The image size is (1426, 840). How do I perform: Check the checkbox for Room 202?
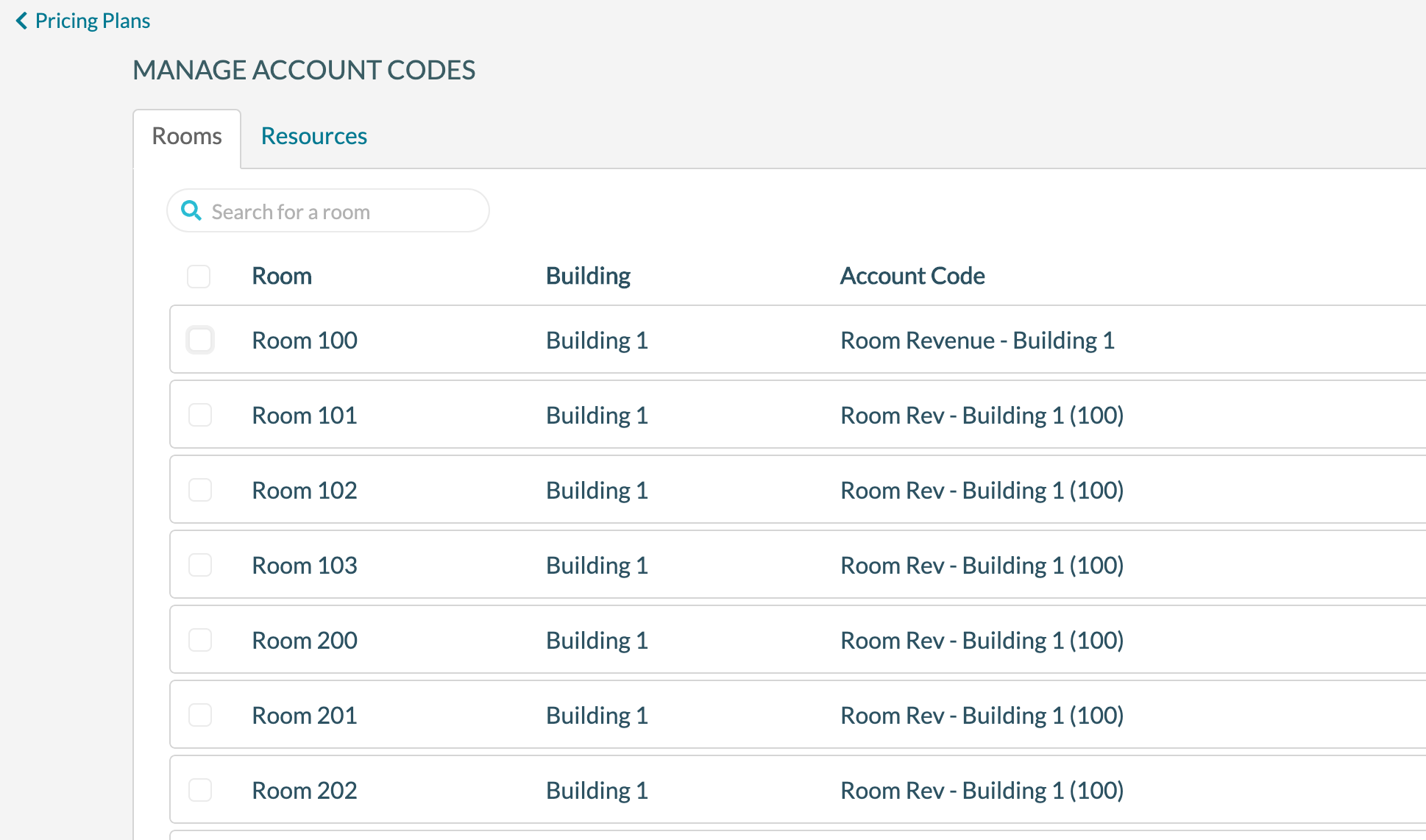pos(199,789)
